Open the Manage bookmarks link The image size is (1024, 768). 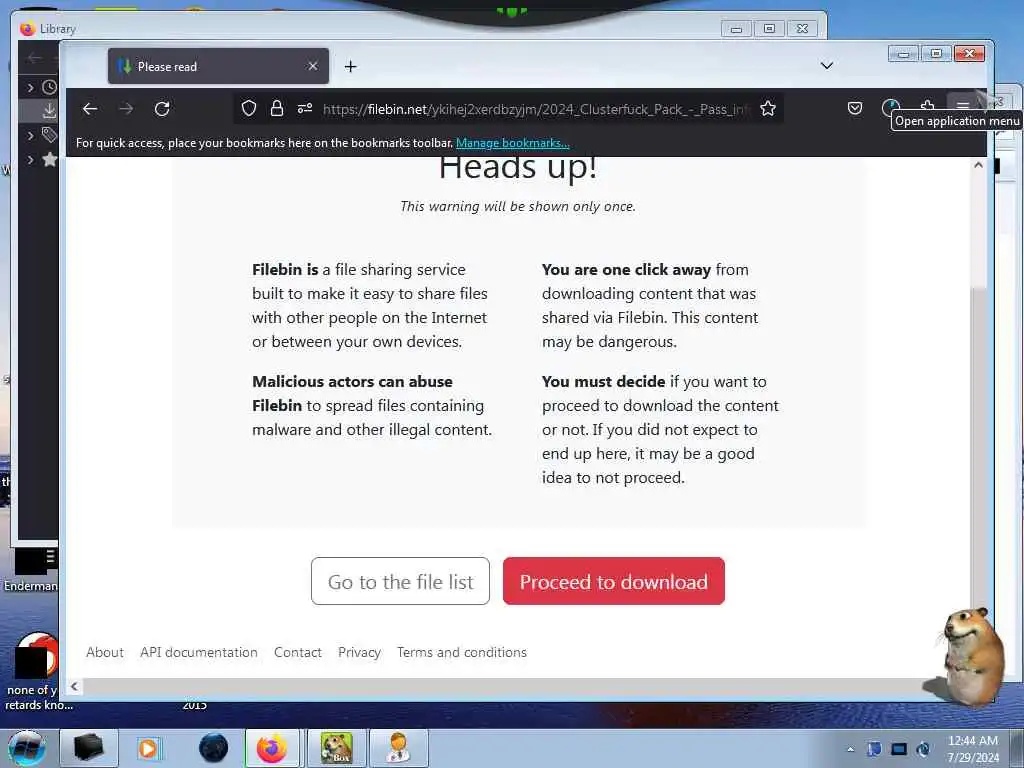tap(513, 143)
